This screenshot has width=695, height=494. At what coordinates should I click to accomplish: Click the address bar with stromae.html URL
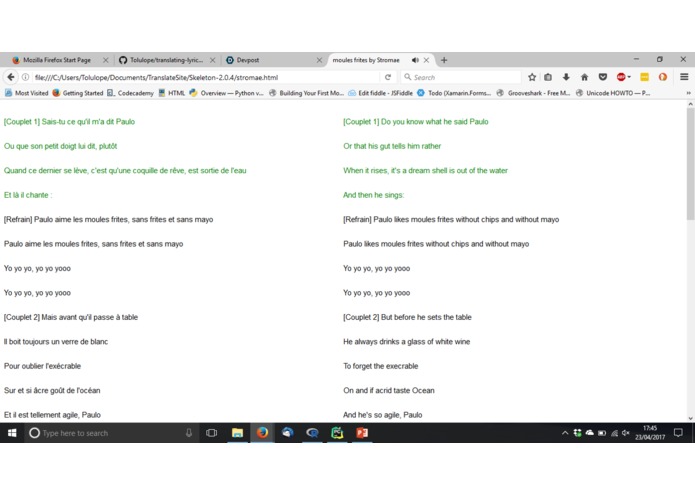pos(204,77)
